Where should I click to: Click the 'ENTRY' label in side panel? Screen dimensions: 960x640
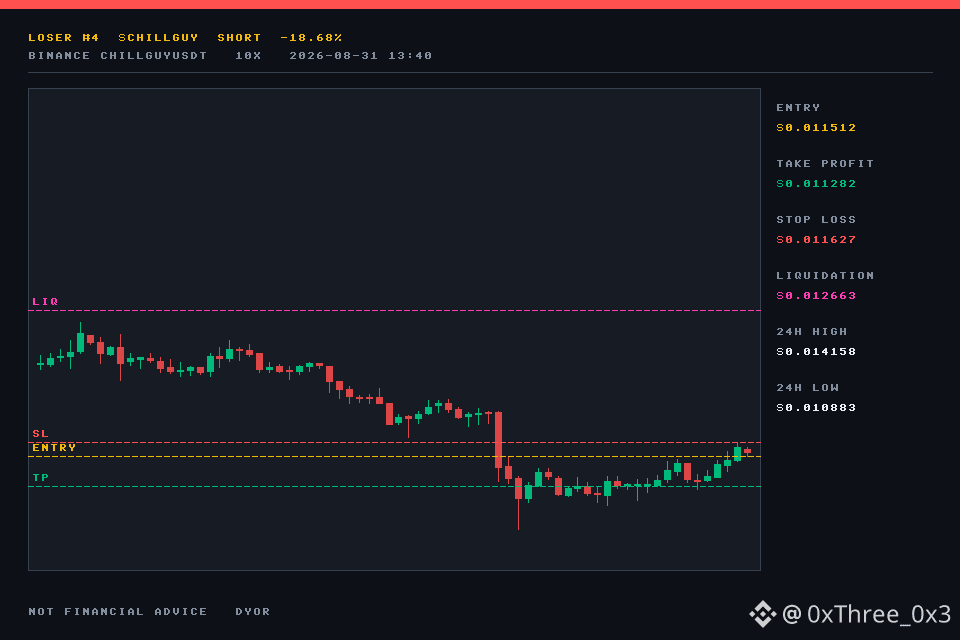point(798,107)
